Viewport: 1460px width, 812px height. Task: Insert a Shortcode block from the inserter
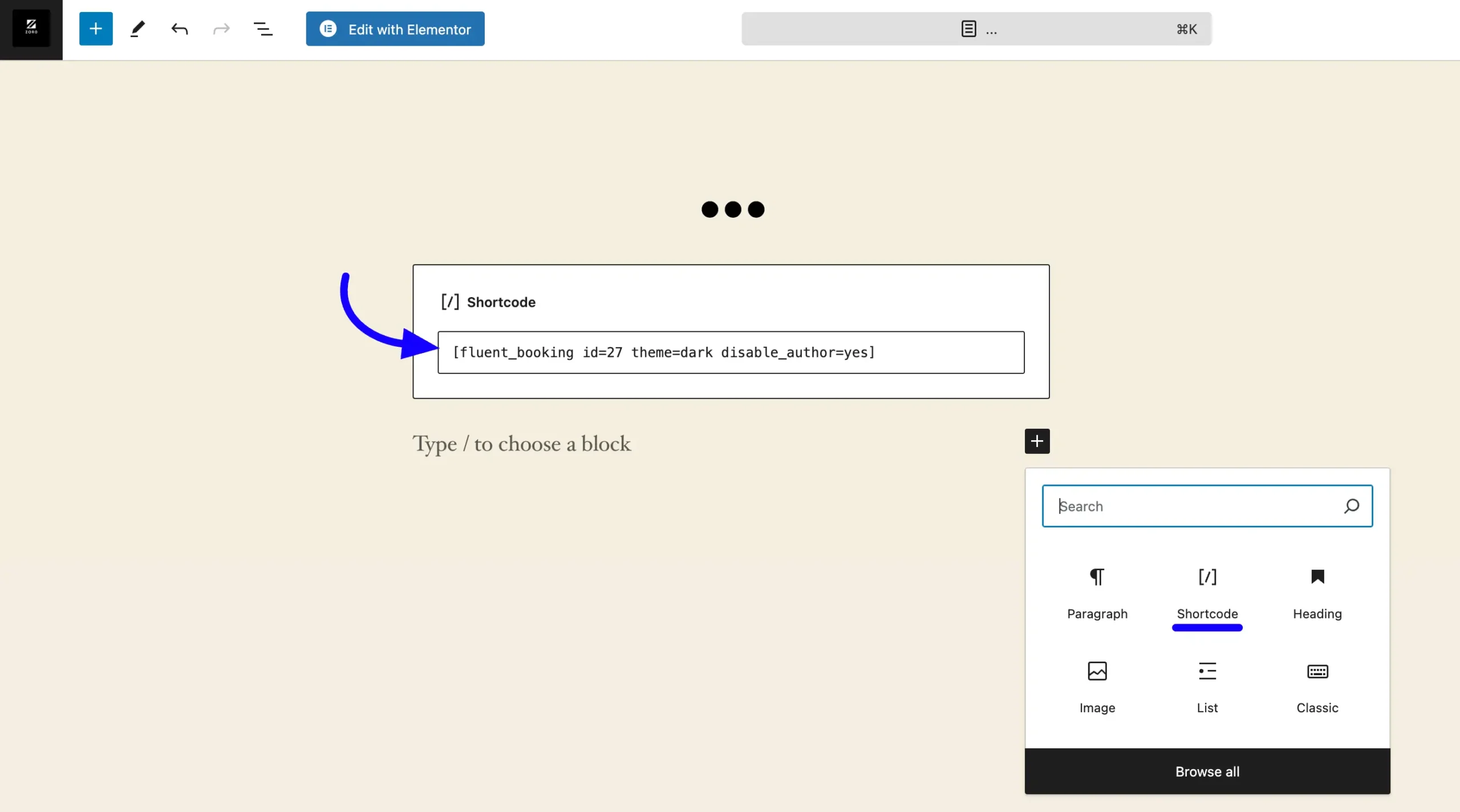[1207, 594]
